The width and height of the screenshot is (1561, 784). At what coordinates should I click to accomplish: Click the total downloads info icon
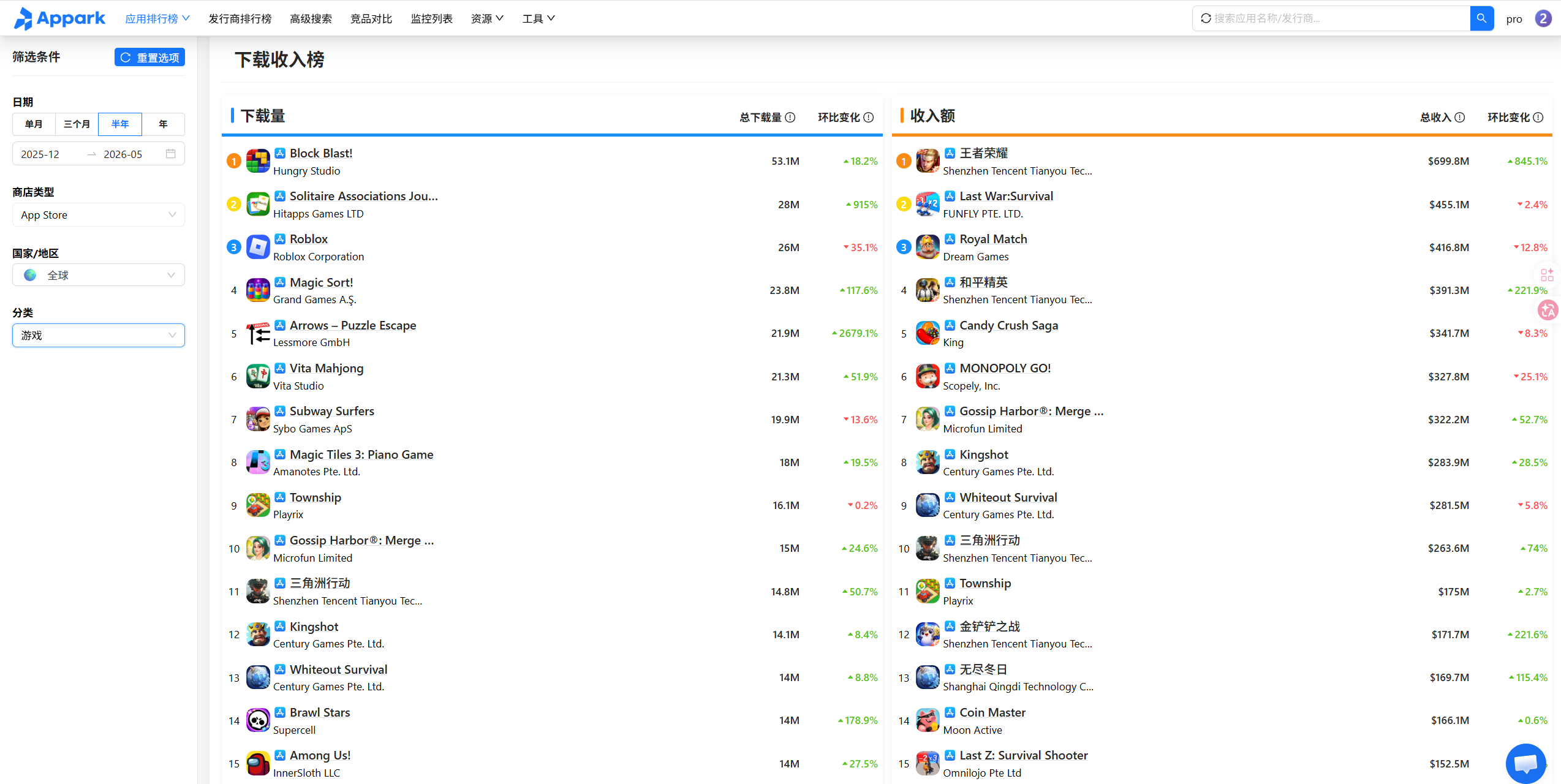point(790,117)
